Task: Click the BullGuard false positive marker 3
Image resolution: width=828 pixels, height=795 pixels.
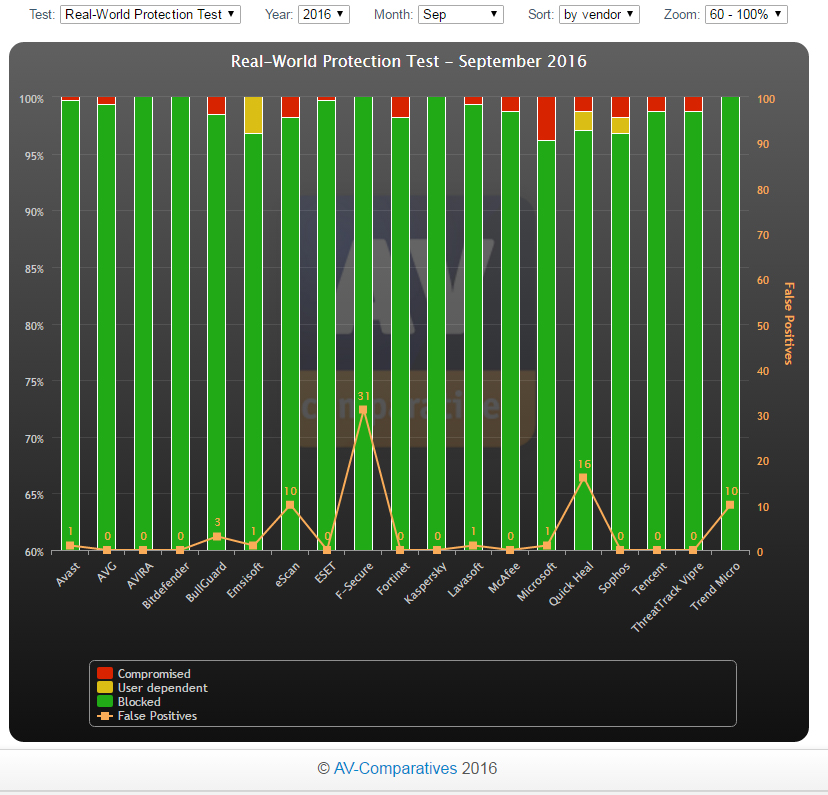Action: pyautogui.click(x=217, y=536)
